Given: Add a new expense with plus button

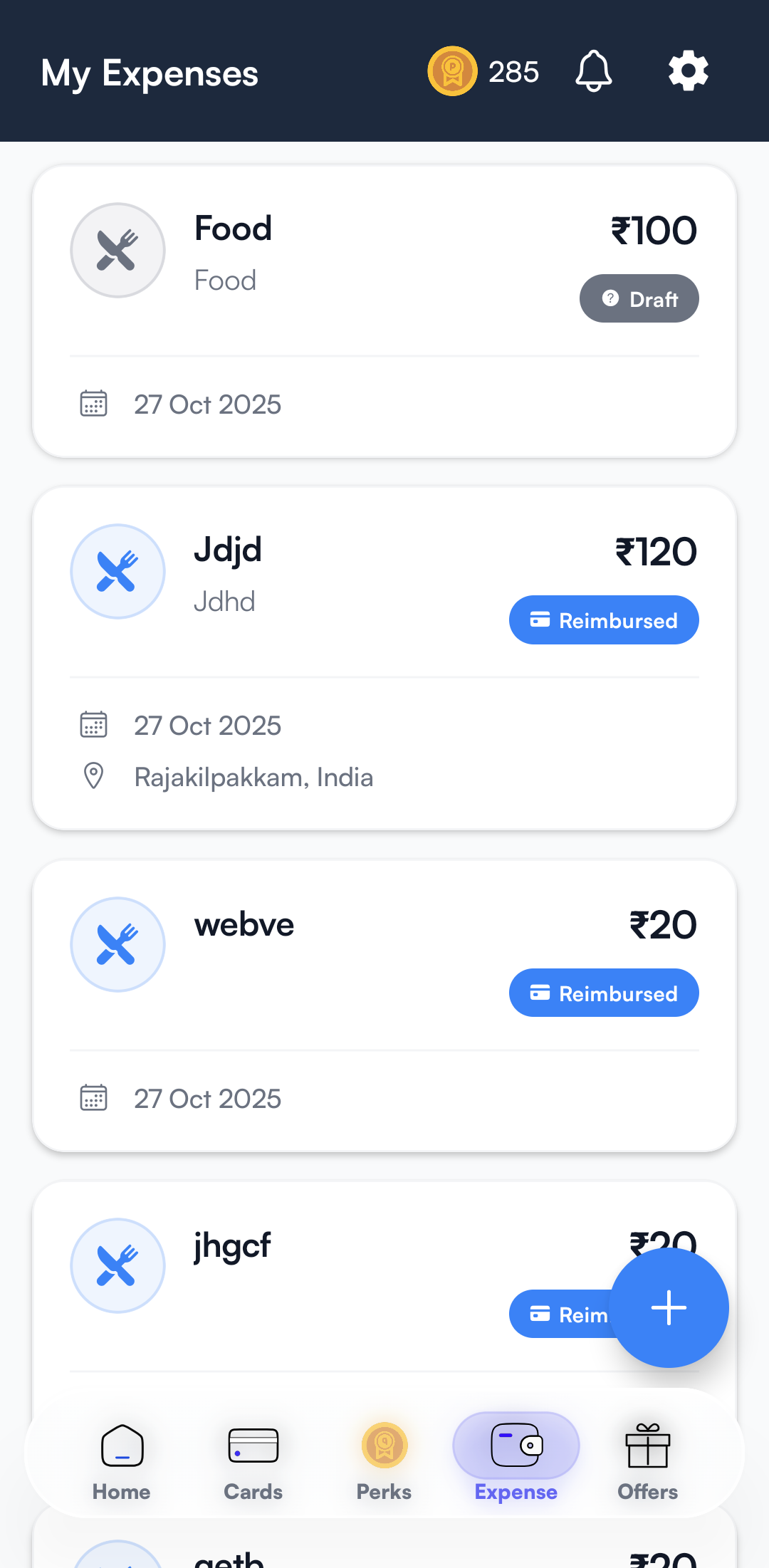Looking at the screenshot, I should click(x=669, y=1308).
